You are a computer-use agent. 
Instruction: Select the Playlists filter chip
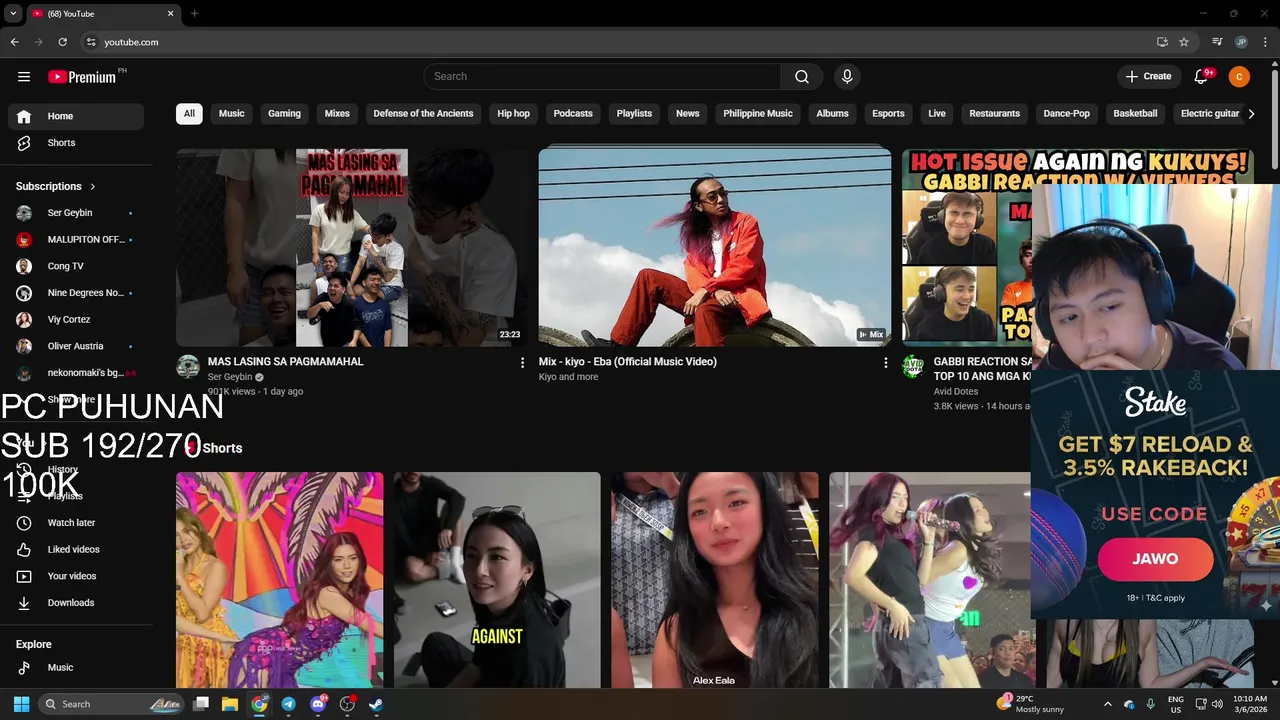[x=634, y=114]
